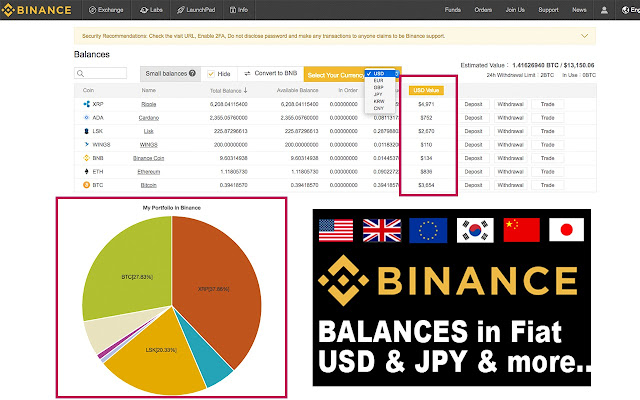This screenshot has width=640, height=400.
Task: Select KRW from the currency list
Action: click(x=379, y=101)
